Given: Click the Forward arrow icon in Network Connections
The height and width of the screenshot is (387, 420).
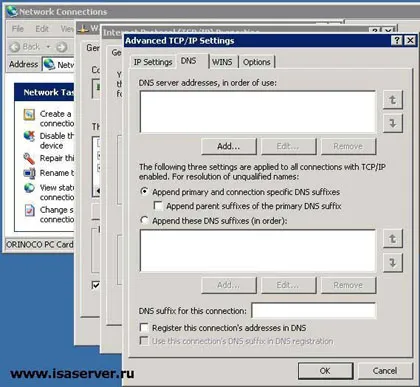Looking at the screenshot, I should pos(61,47).
